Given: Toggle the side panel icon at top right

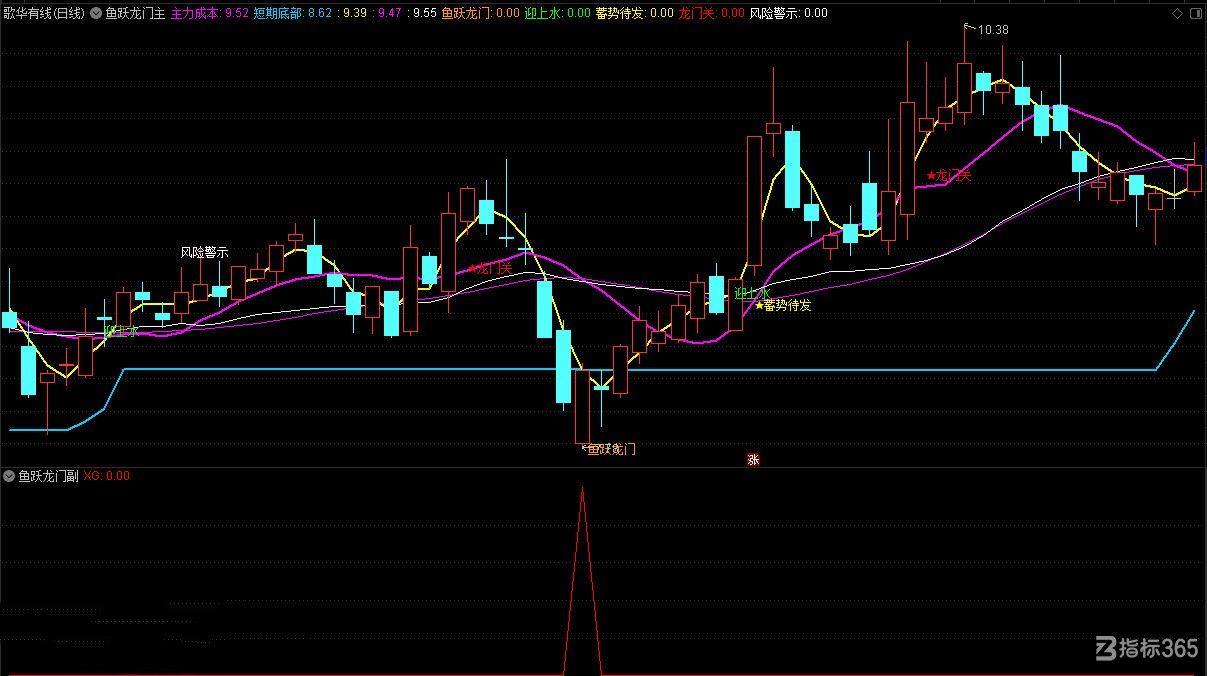Looking at the screenshot, I should (x=1194, y=14).
